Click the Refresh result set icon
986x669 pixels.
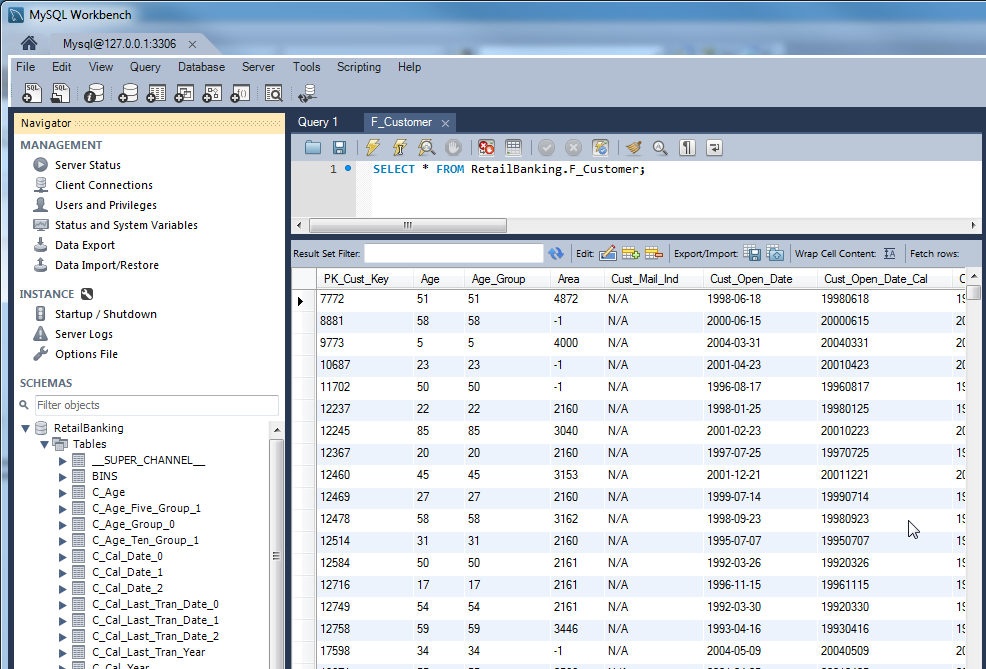(x=556, y=254)
